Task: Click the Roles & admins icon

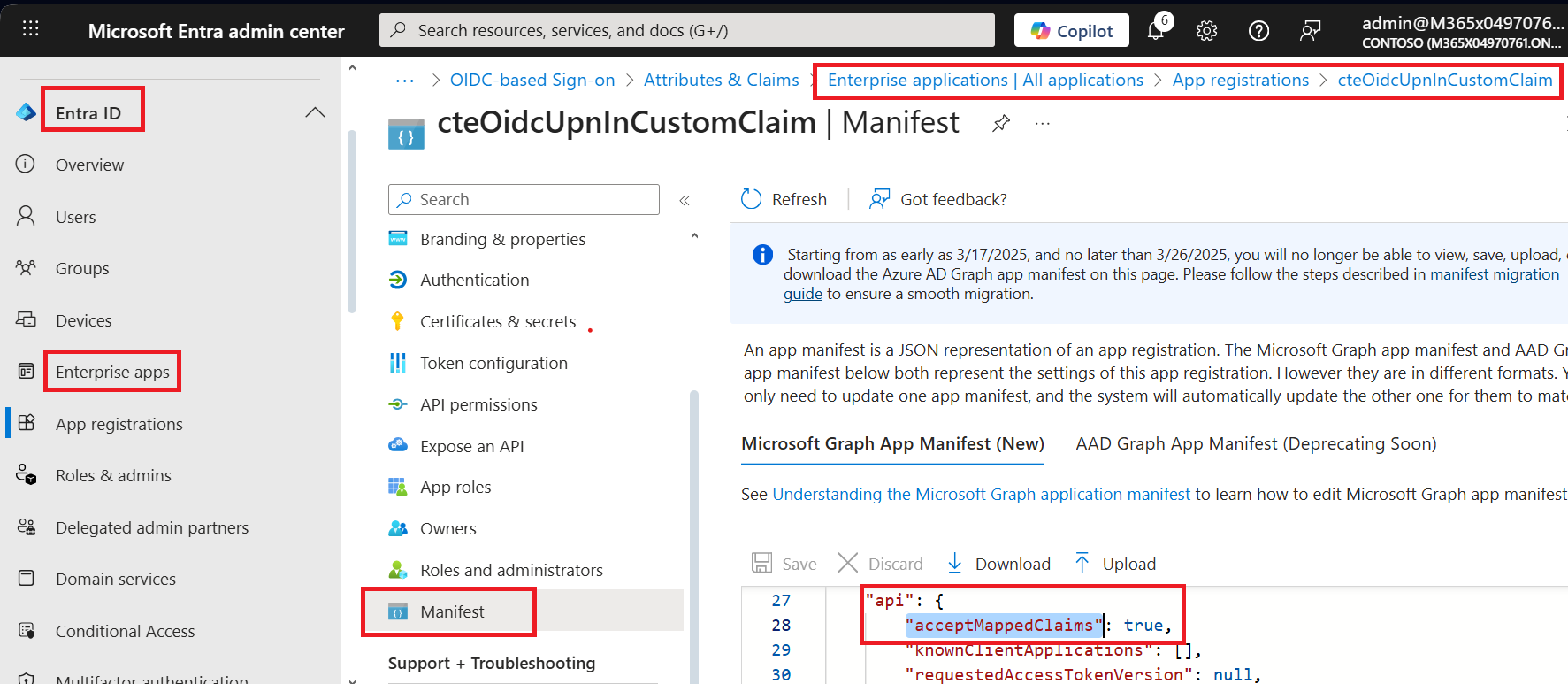Action: (27, 475)
